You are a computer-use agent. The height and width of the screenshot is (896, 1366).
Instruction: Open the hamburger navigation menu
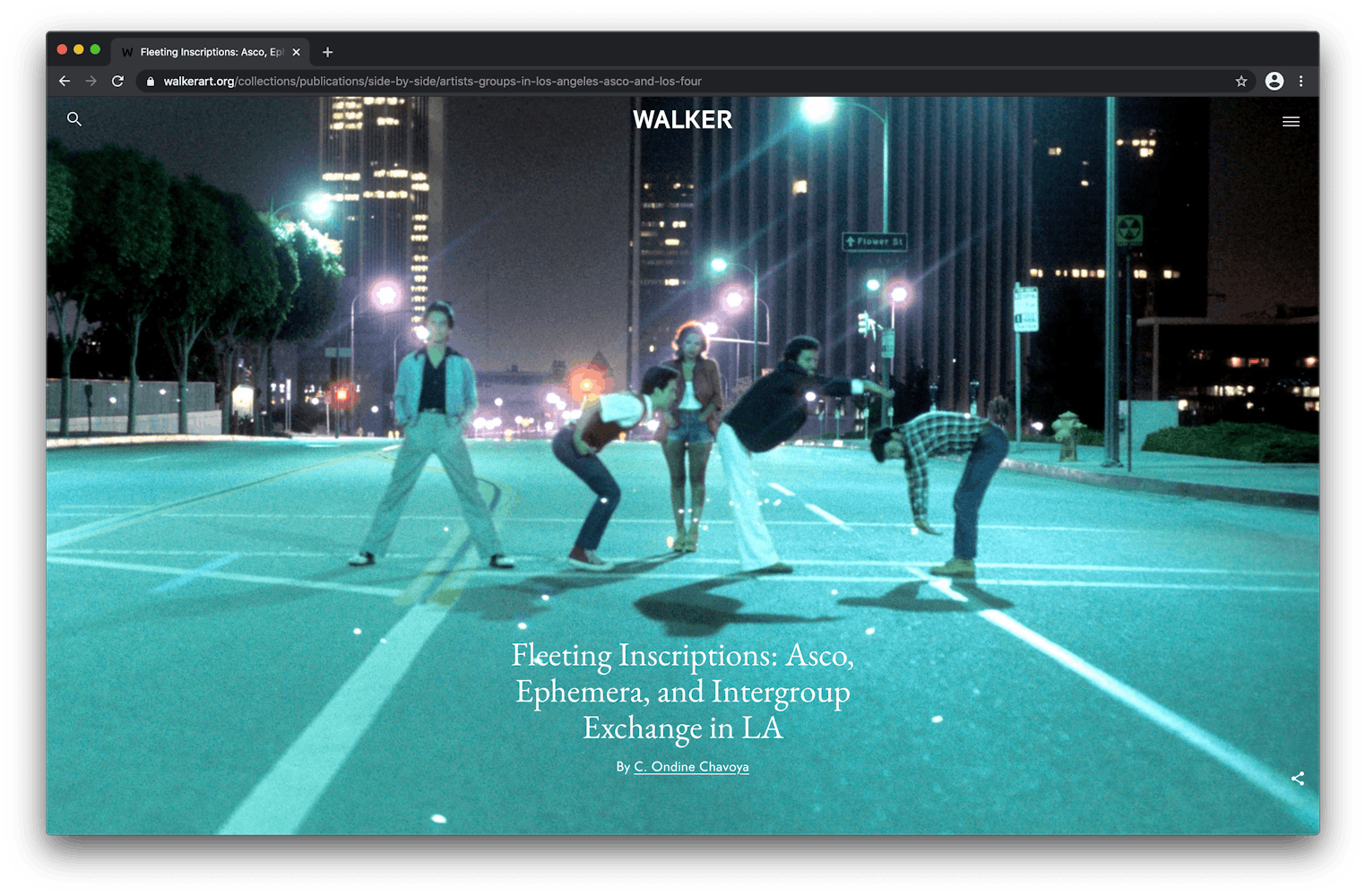pyautogui.click(x=1291, y=122)
